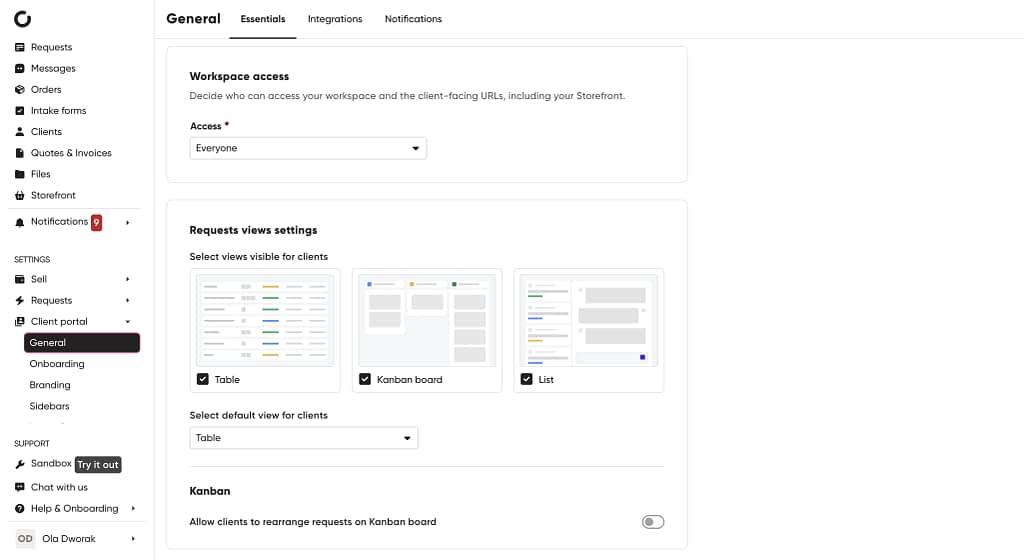Expand the Sell settings arrow
The image size is (1024, 560).
click(x=128, y=279)
